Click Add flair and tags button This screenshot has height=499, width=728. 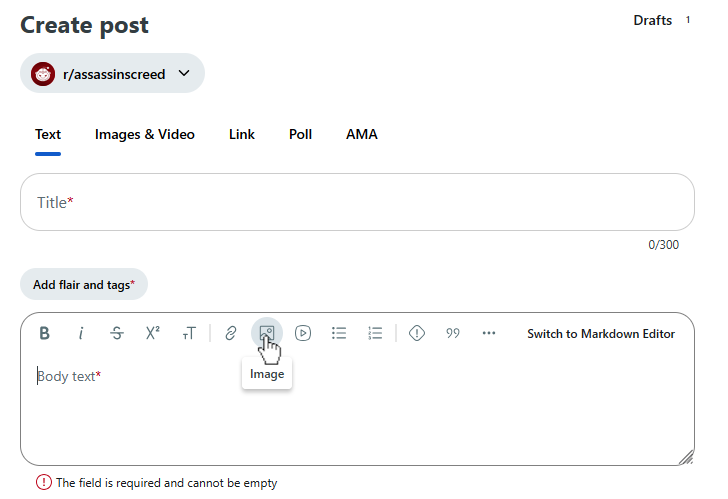click(x=84, y=285)
